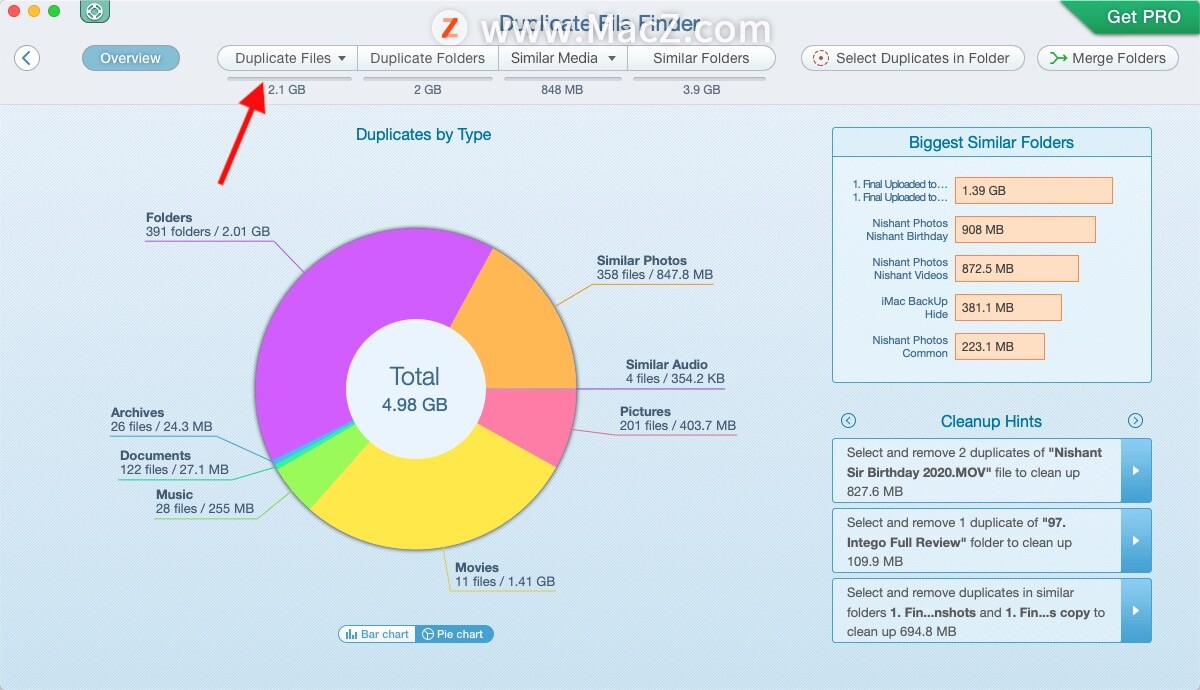Image resolution: width=1200 pixels, height=690 pixels.
Task: Click the Music 28 files label
Action: tap(205, 501)
